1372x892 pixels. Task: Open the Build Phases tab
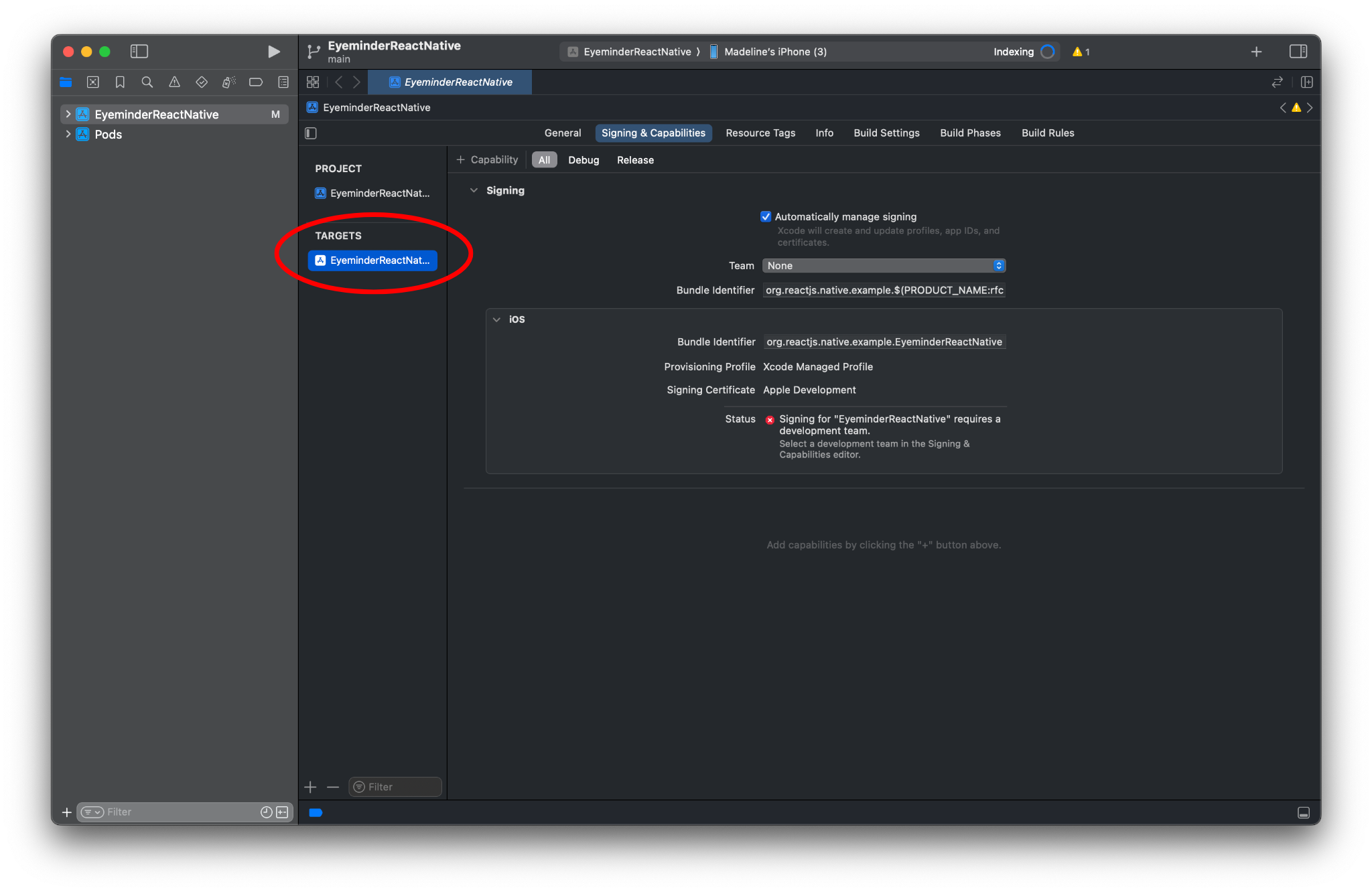coord(970,133)
